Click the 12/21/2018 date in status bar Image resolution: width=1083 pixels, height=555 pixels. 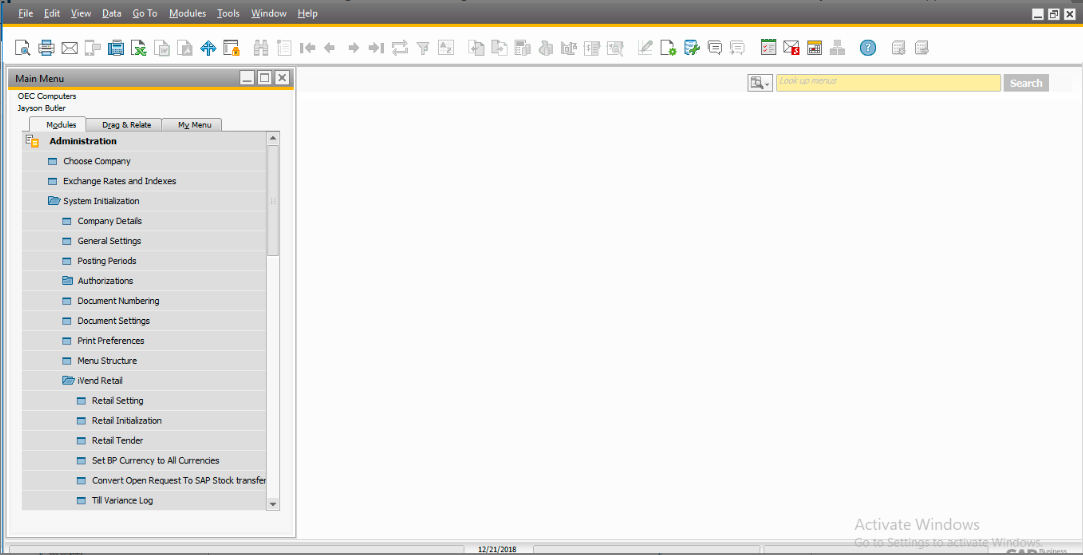tap(497, 549)
